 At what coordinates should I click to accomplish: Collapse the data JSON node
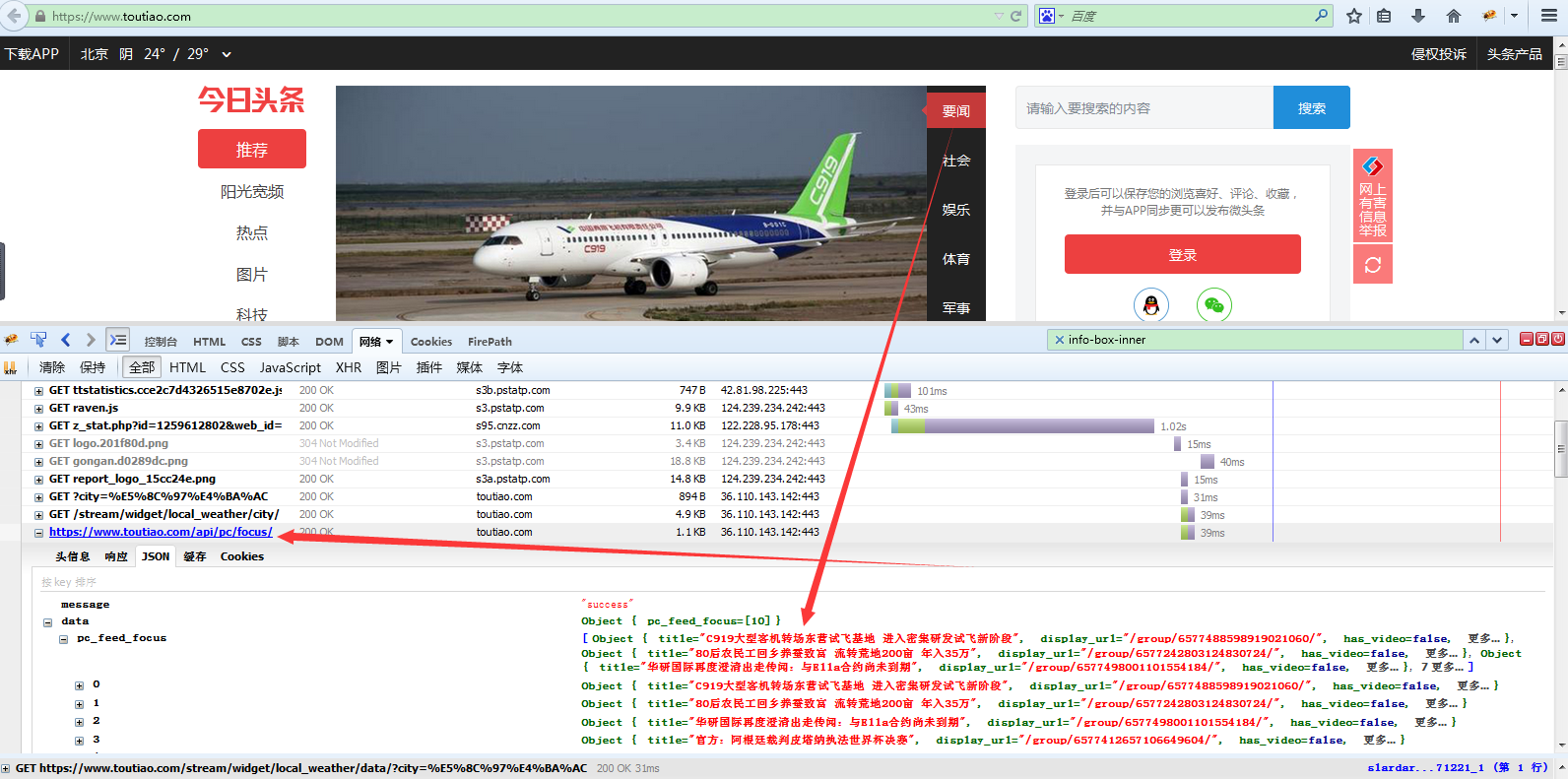pos(47,622)
